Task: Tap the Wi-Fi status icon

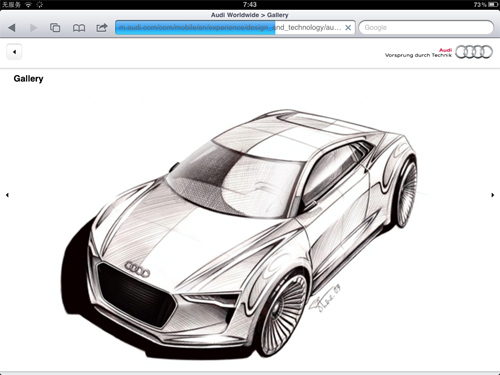Action: 29,5
